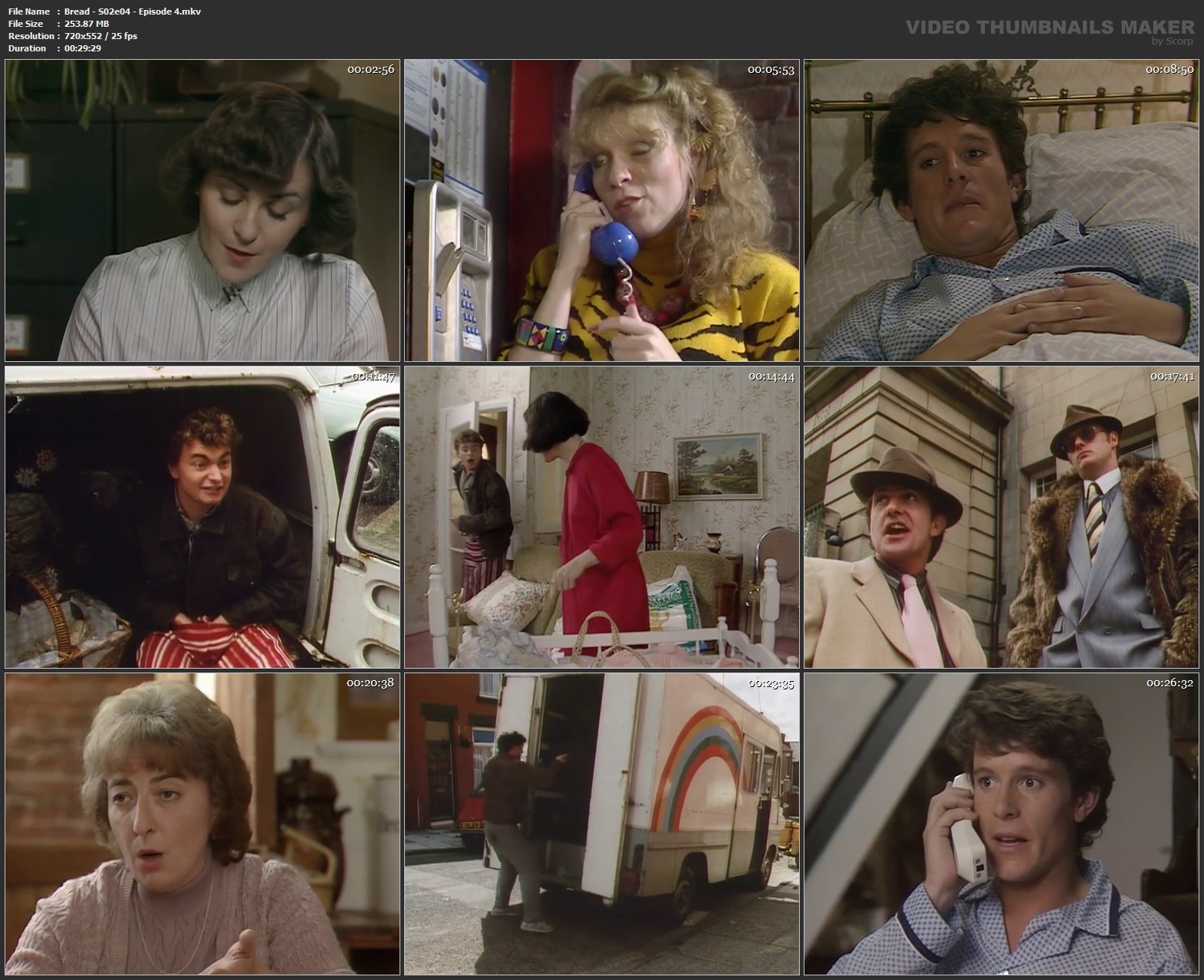Select the two men in hats frame at 00:17:41
This screenshot has height=980, width=1204.
[x=1002, y=517]
